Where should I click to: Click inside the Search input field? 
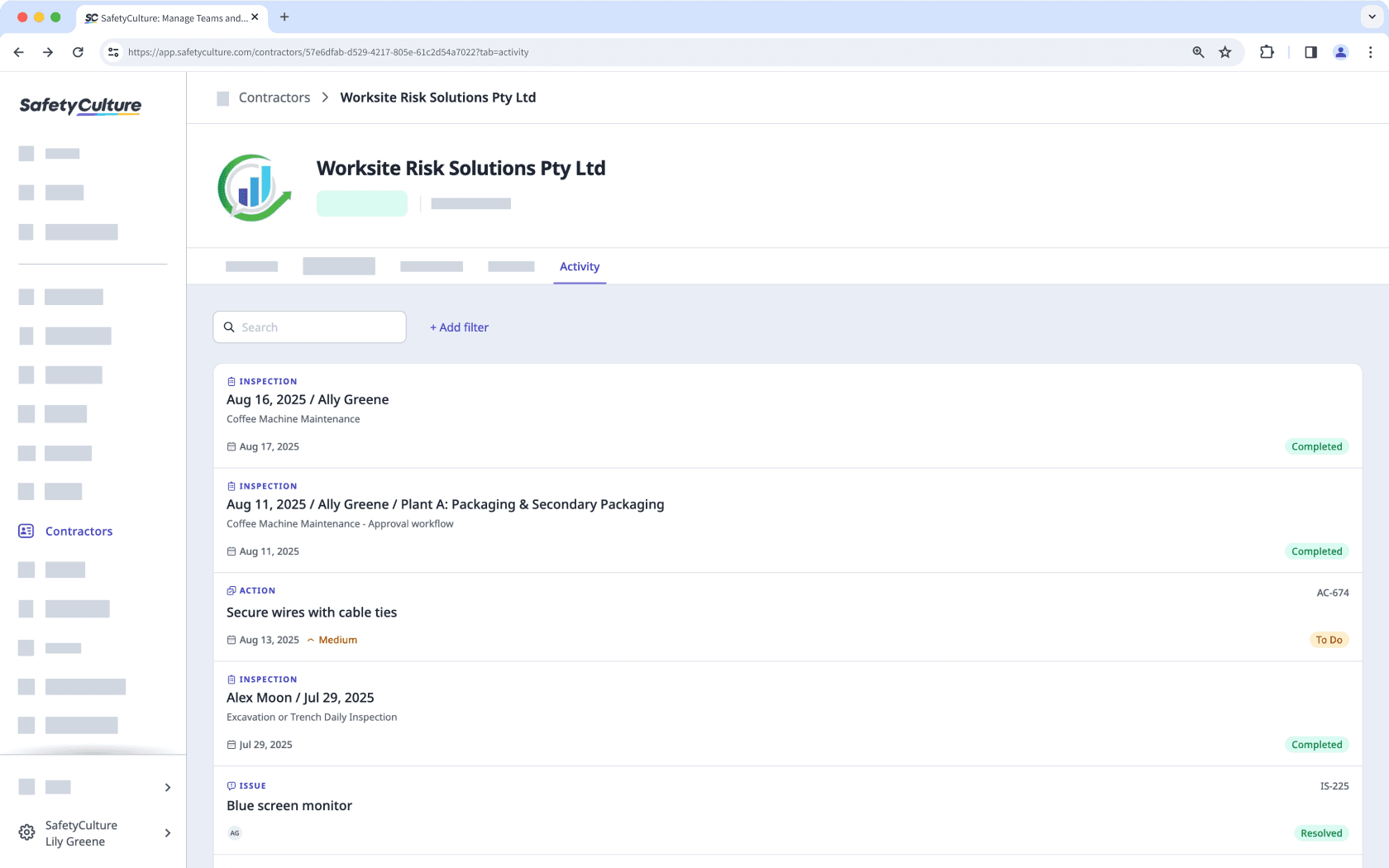point(314,327)
